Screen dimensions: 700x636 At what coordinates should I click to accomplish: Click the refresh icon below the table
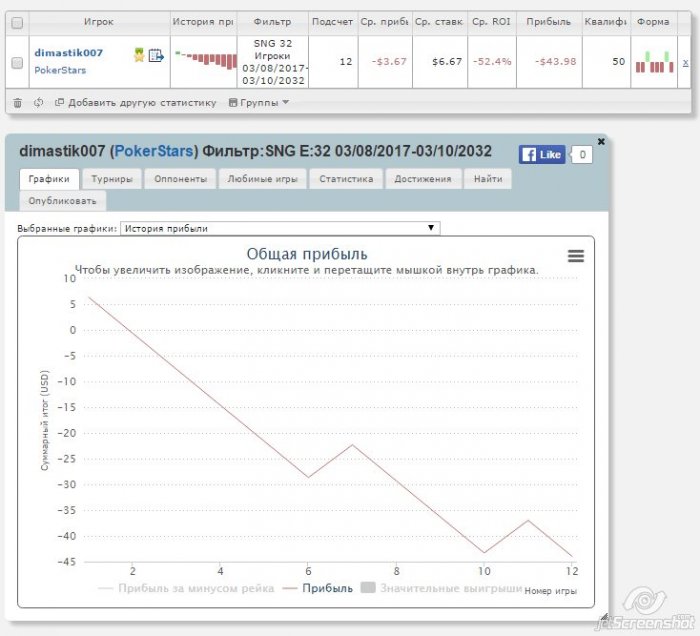(x=38, y=103)
